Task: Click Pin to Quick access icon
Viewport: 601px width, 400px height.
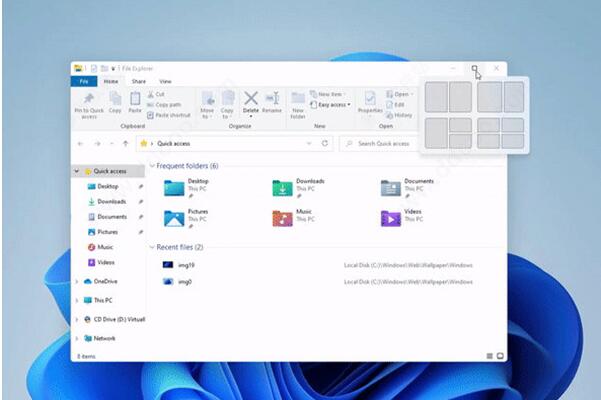Action: point(89,98)
